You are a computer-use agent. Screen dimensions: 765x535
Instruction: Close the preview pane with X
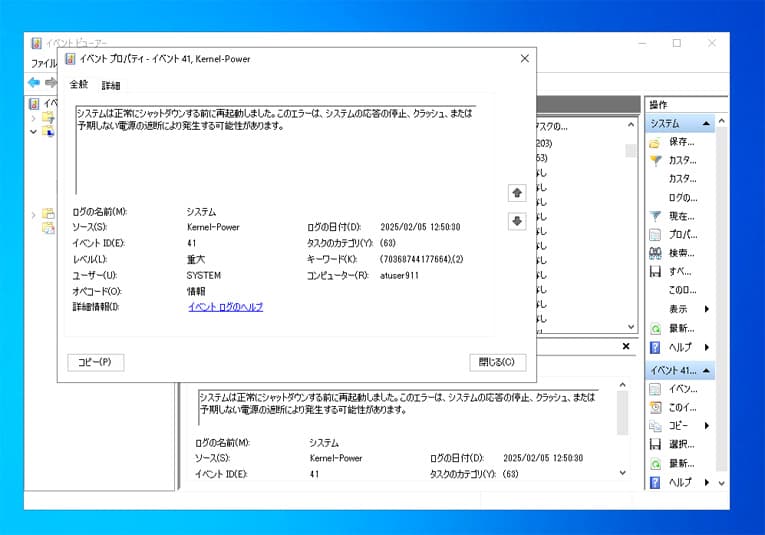pos(626,347)
